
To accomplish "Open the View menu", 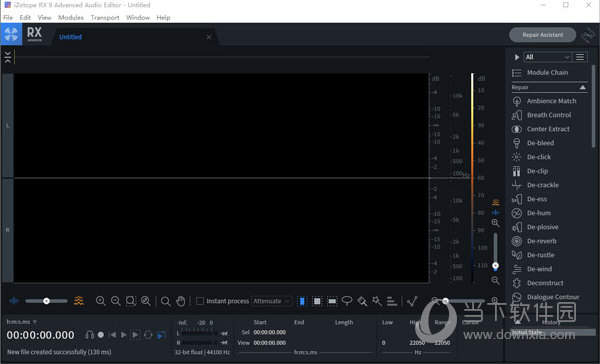I will click(x=44, y=18).
